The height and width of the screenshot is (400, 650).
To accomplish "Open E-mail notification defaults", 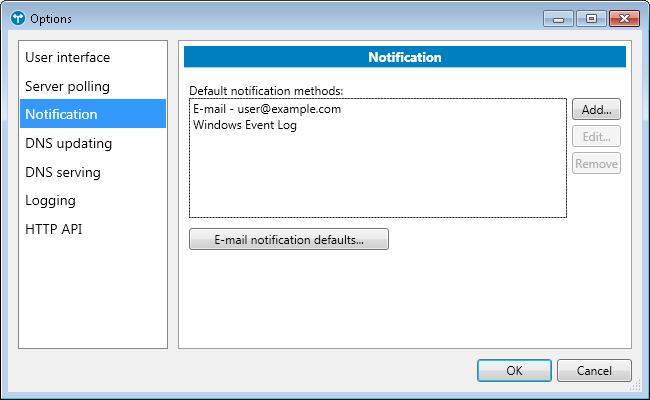I will pyautogui.click(x=288, y=240).
